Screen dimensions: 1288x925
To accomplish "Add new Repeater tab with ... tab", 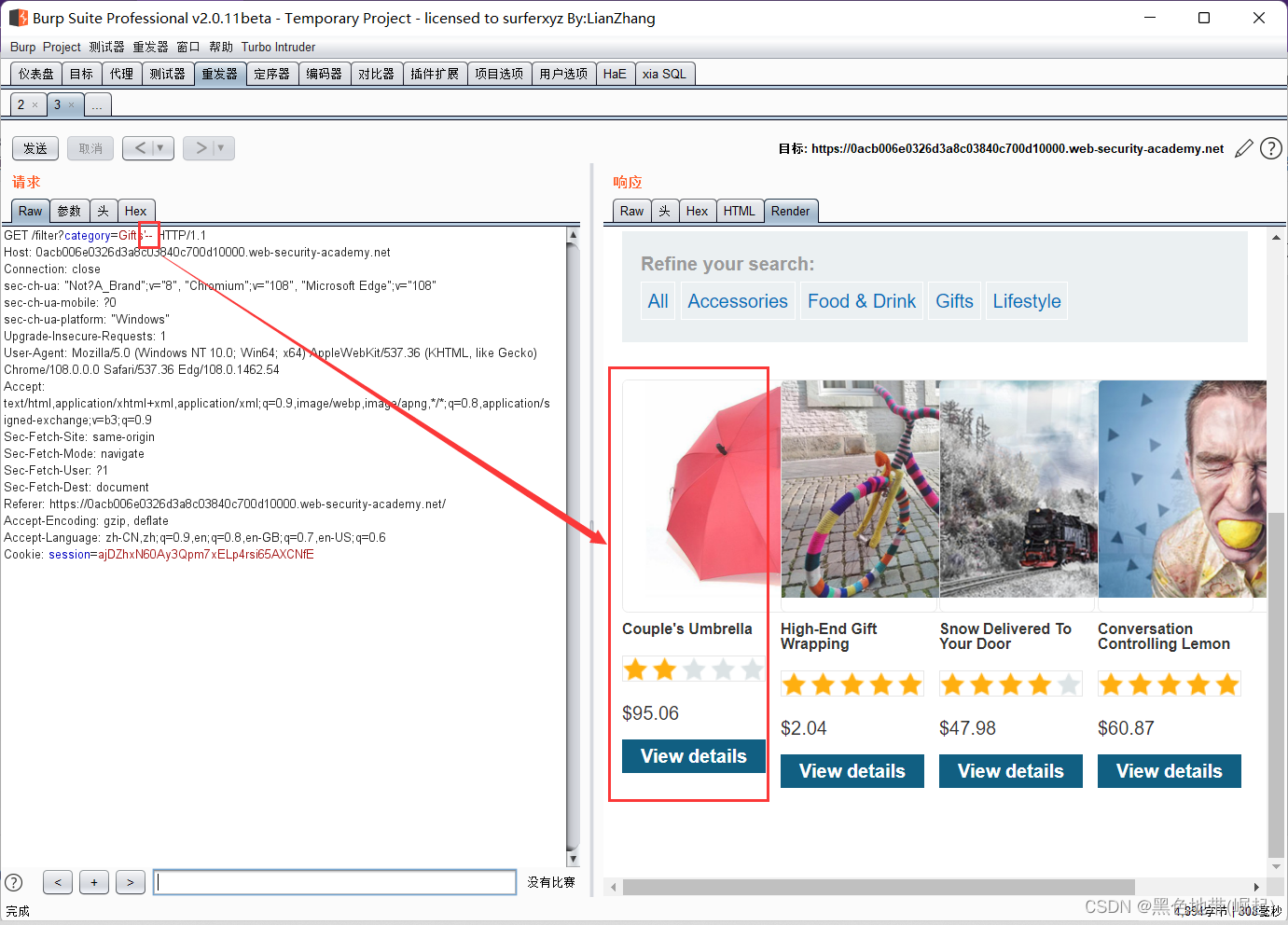I will click(x=97, y=105).
